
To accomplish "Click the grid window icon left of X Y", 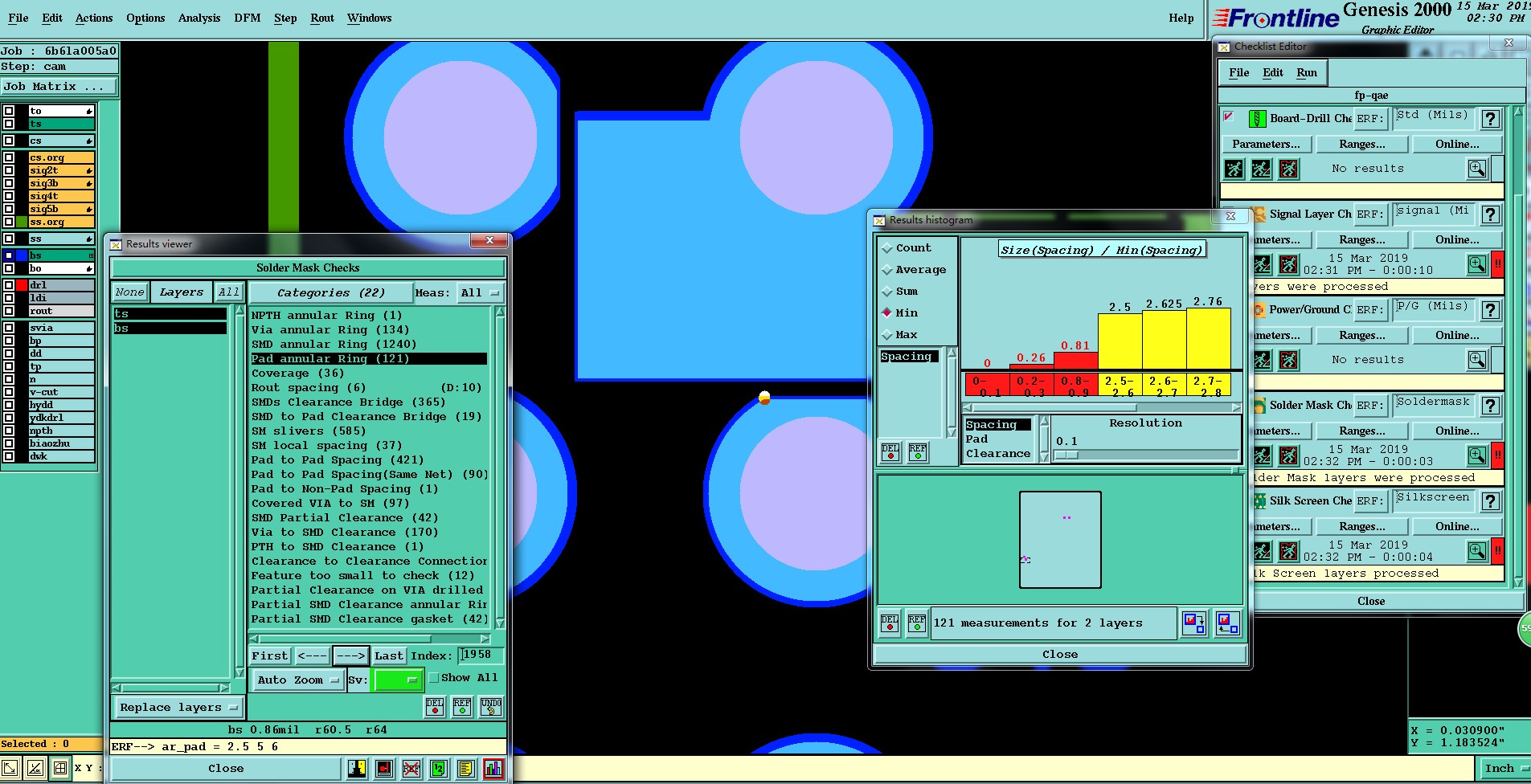I will pyautogui.click(x=60, y=769).
